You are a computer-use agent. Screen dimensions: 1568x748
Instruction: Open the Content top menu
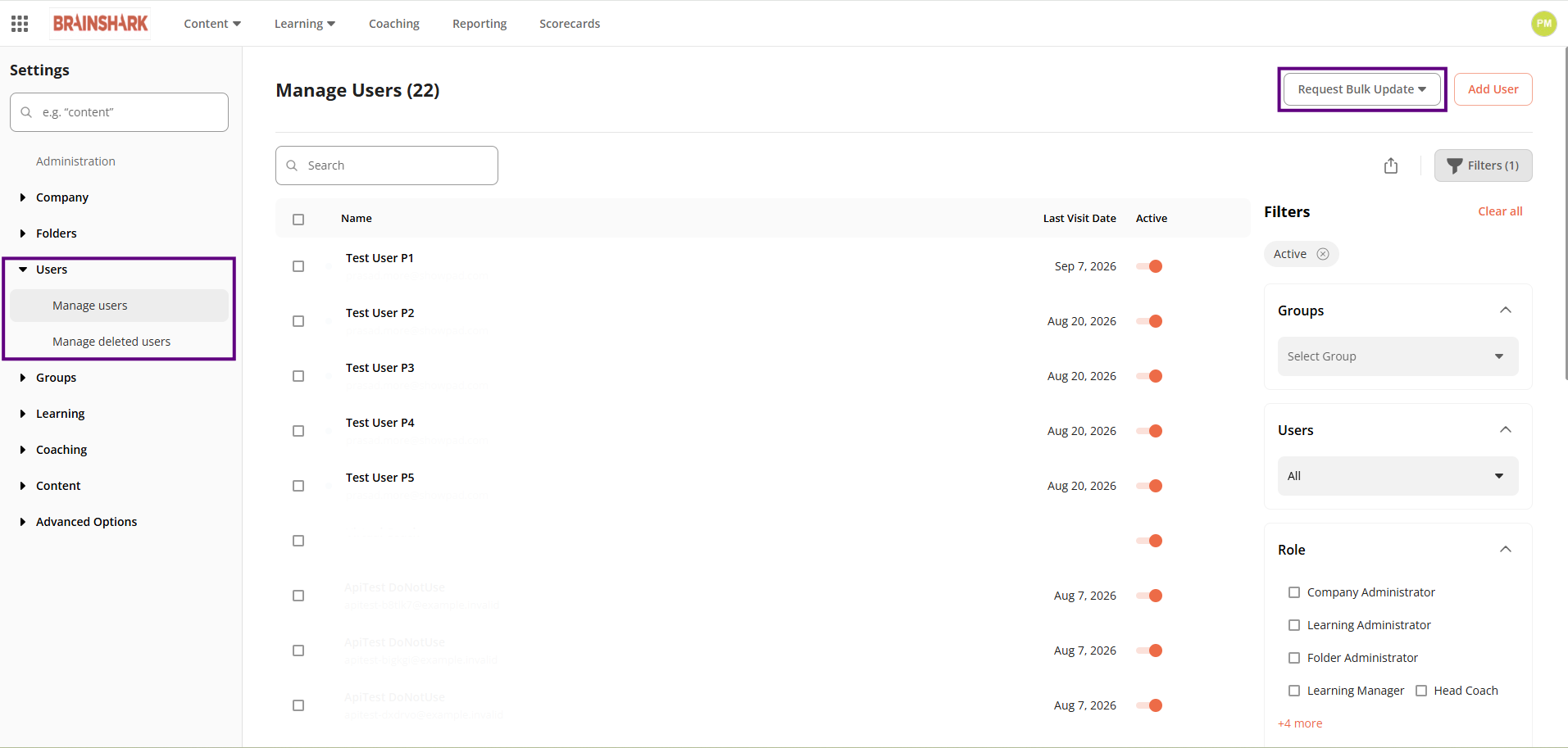[212, 24]
